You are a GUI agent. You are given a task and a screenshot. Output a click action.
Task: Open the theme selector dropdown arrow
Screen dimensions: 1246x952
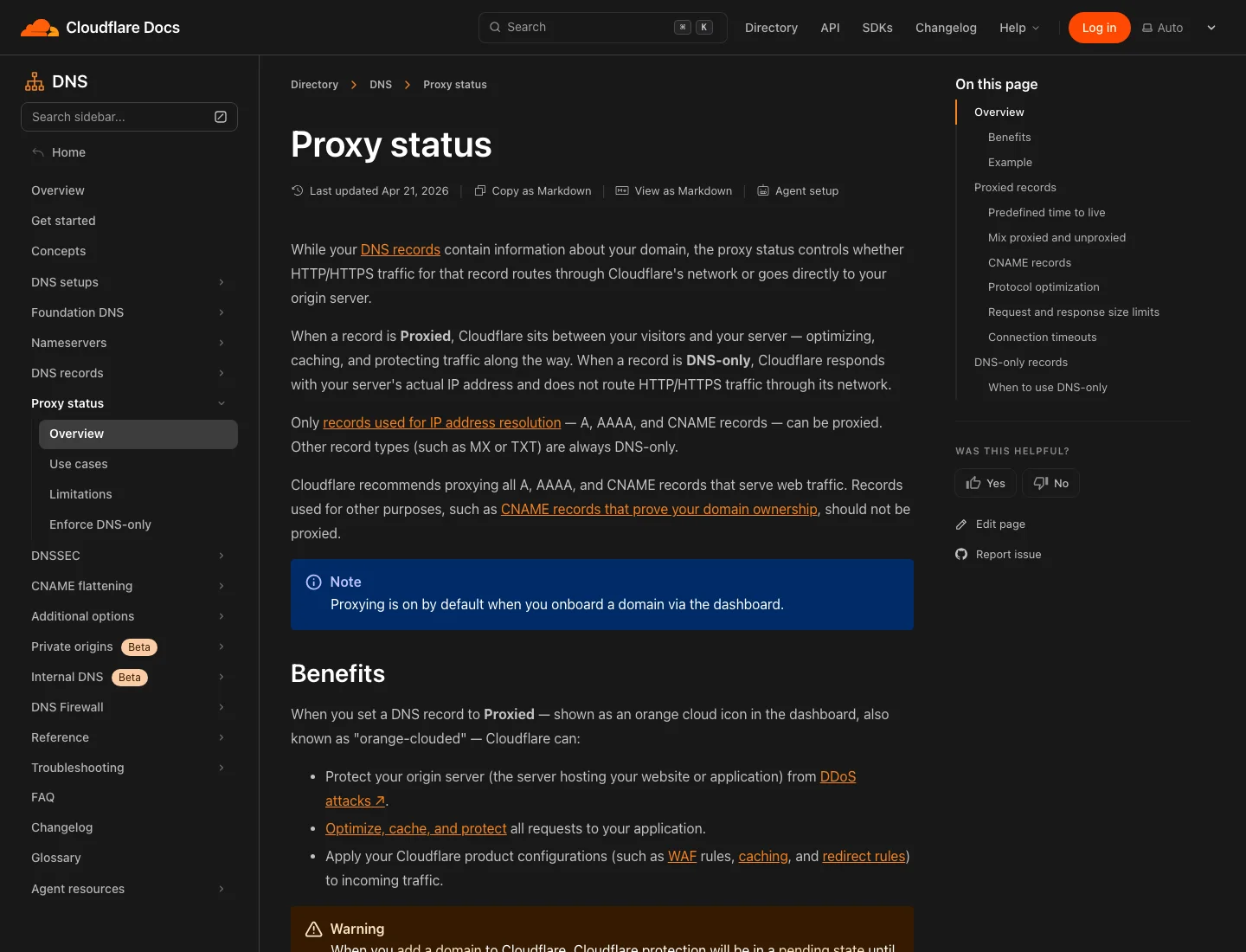pos(1211,28)
